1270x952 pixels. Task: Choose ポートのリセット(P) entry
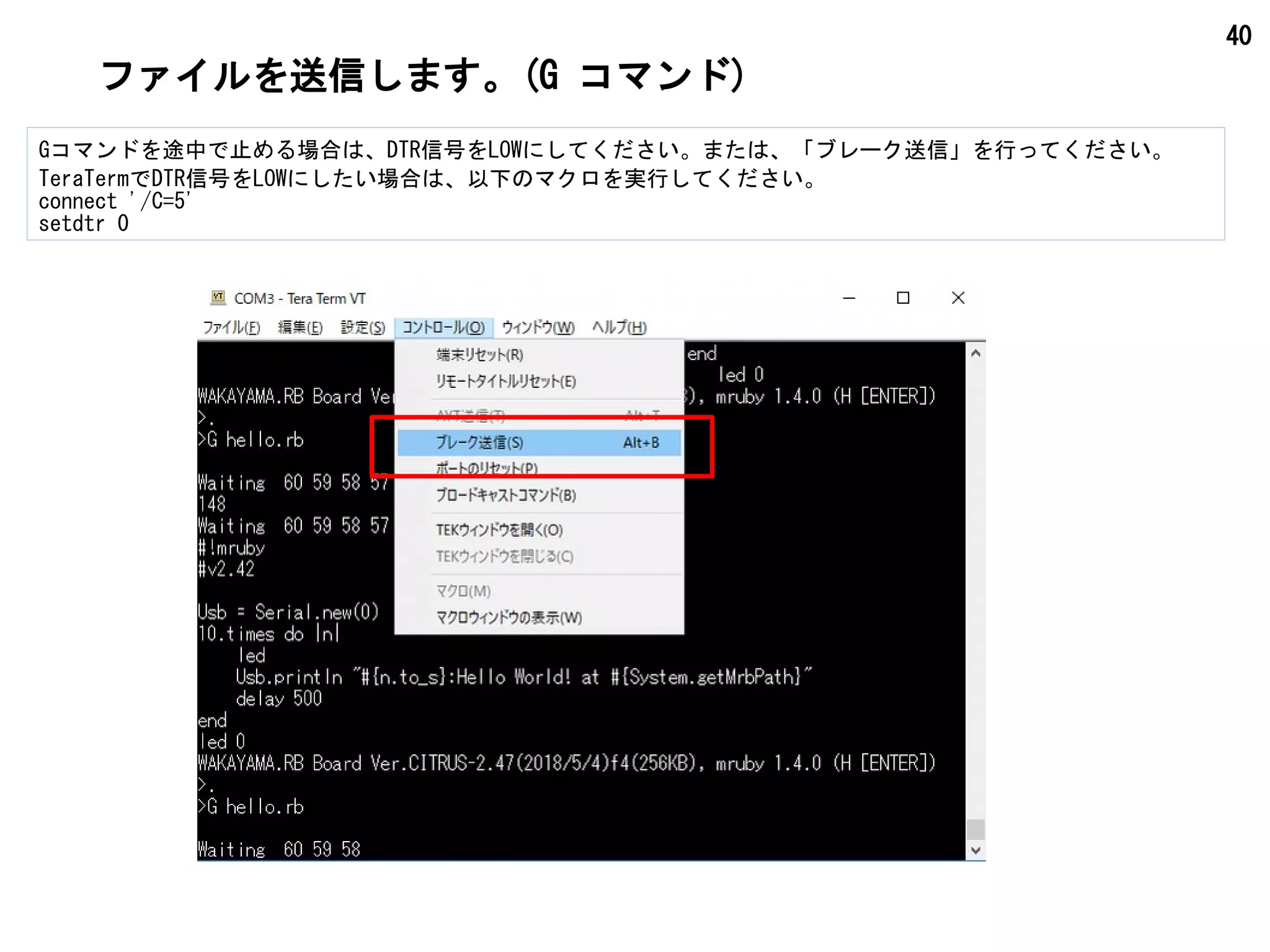coord(540,468)
